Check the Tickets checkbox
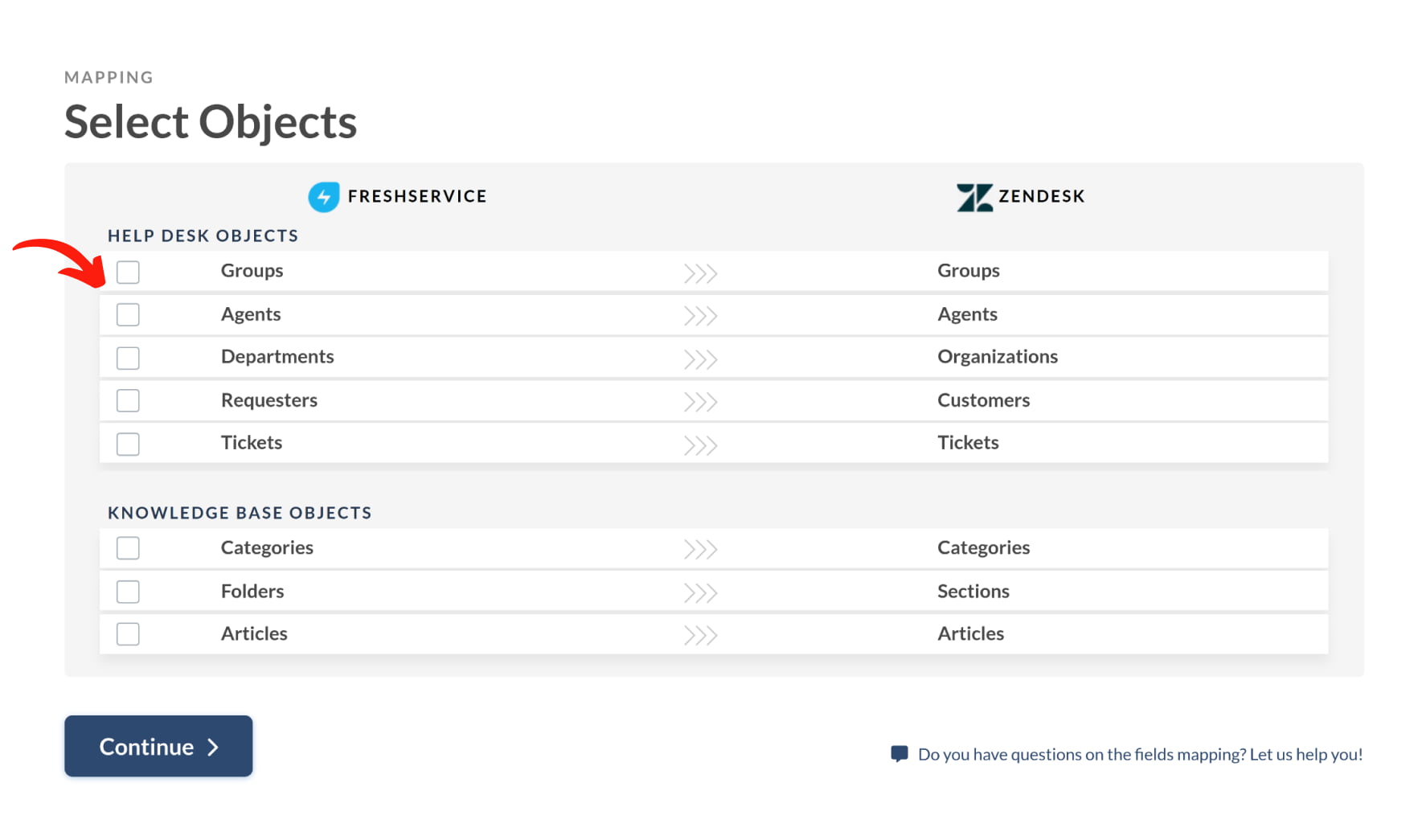Screen dimensions: 1418x840 (x=128, y=444)
